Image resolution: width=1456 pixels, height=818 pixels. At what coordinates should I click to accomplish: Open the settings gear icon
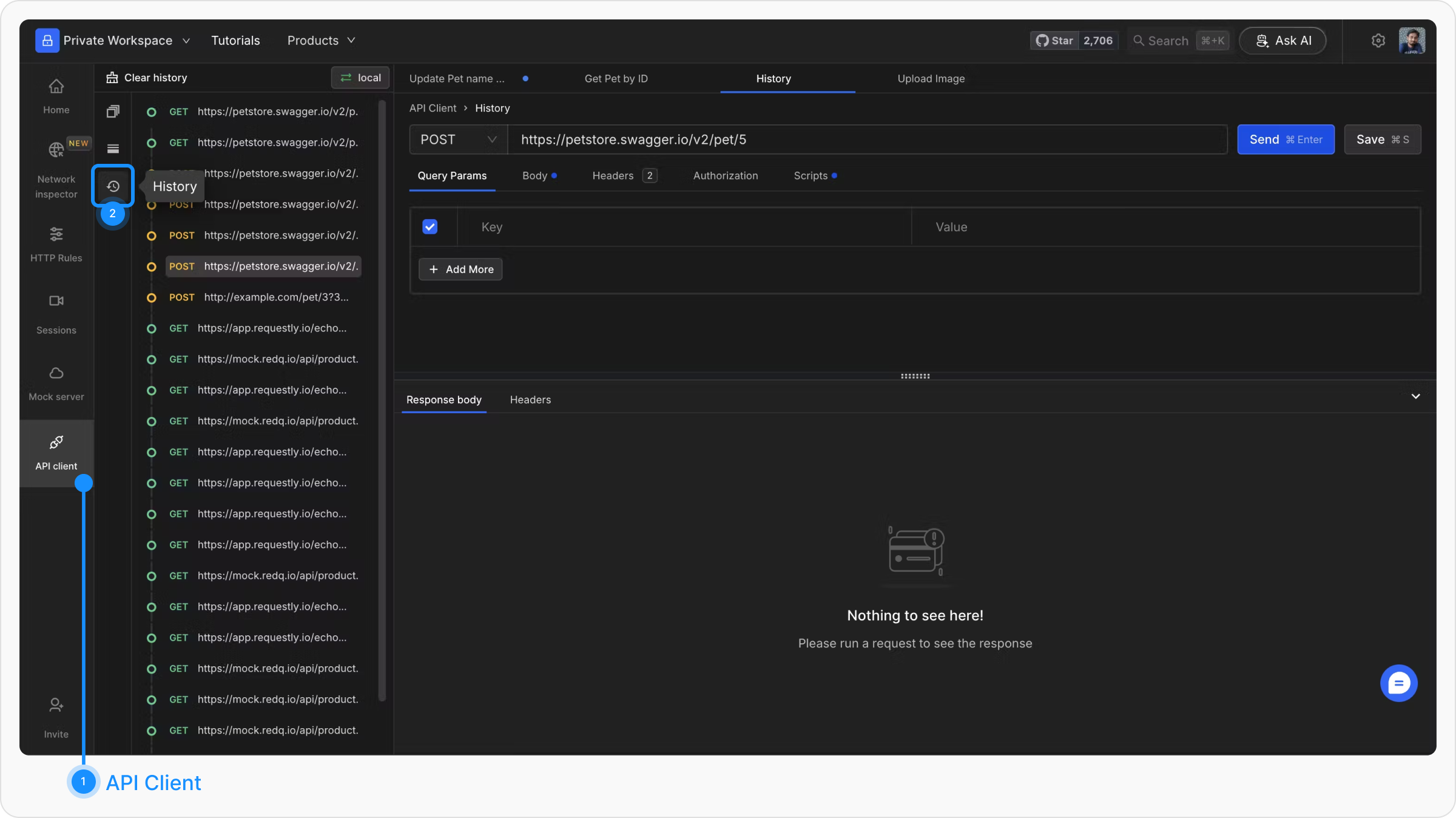(x=1378, y=41)
